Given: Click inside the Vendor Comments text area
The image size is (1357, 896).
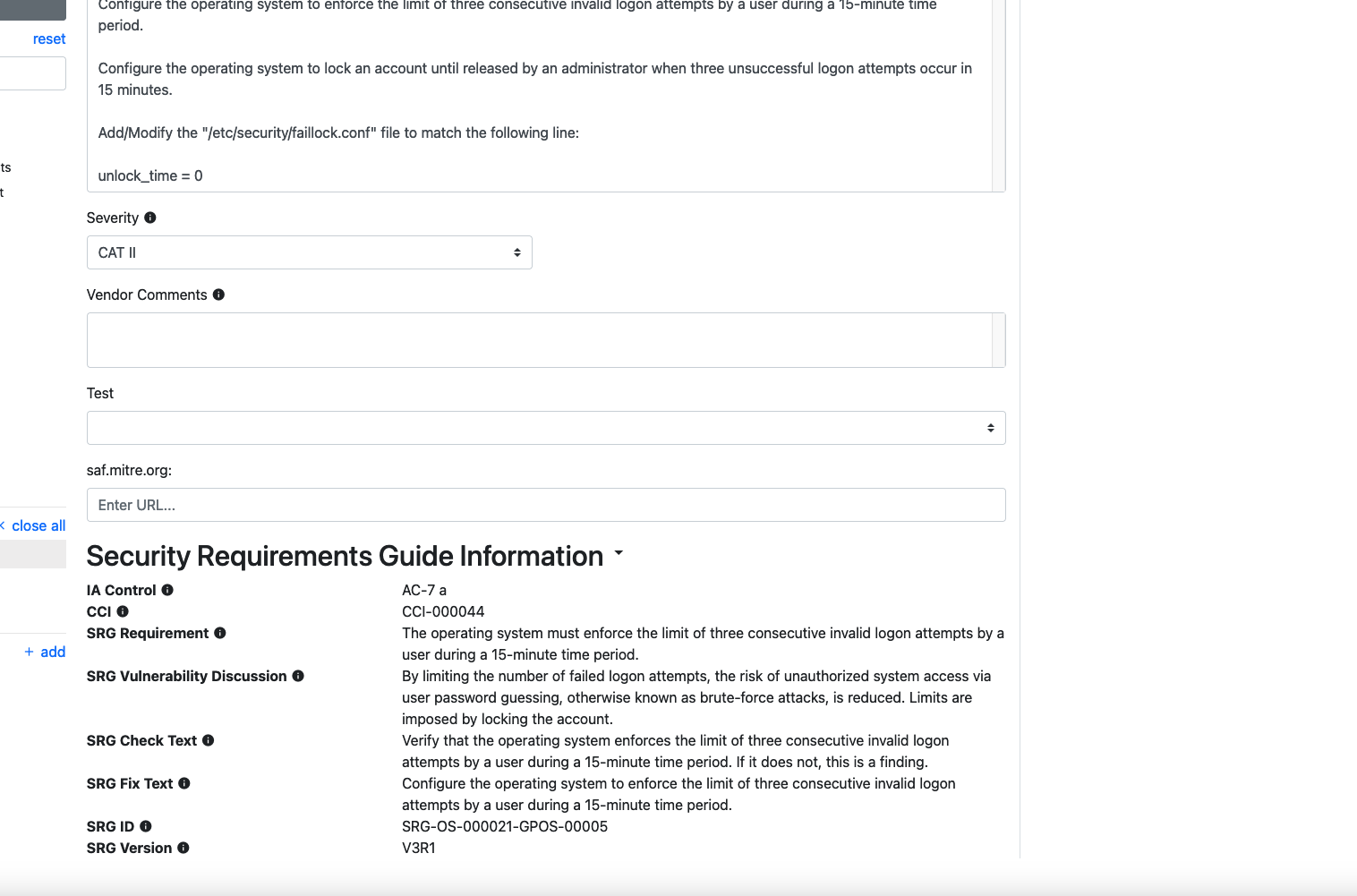Looking at the screenshot, I should [537, 340].
